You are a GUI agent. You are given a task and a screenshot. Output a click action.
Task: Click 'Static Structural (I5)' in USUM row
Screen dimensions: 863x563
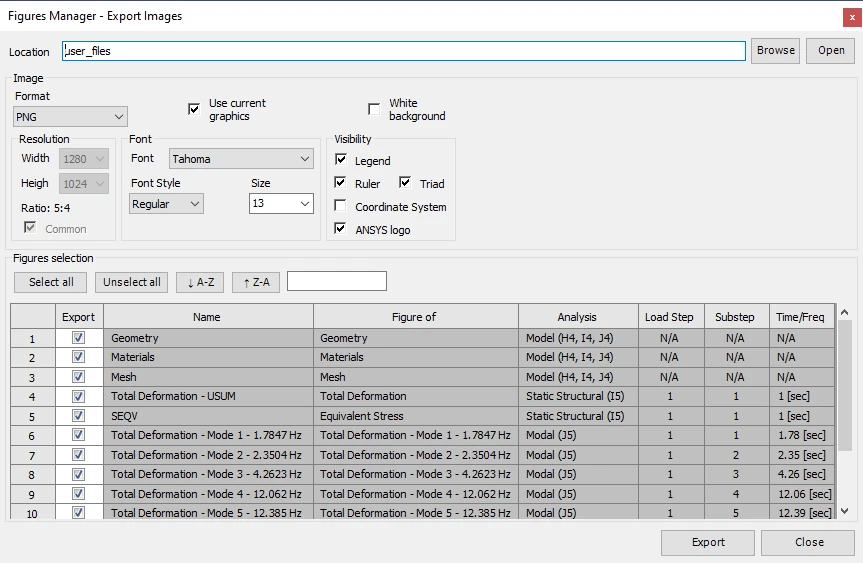coord(578,396)
